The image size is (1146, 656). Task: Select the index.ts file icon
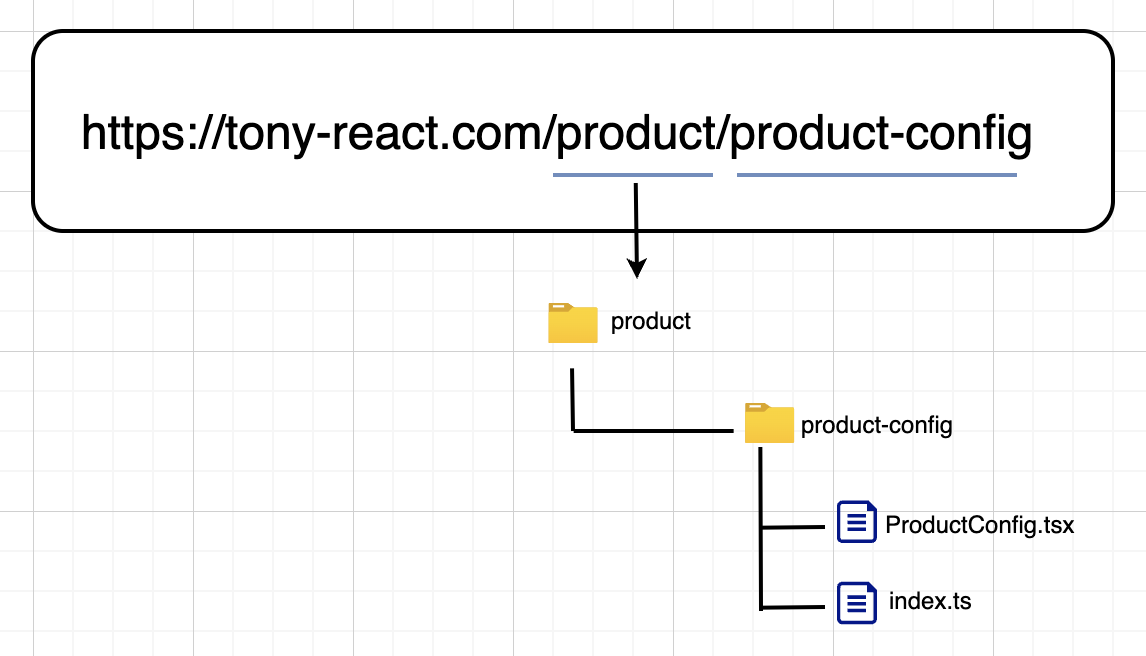(x=856, y=604)
